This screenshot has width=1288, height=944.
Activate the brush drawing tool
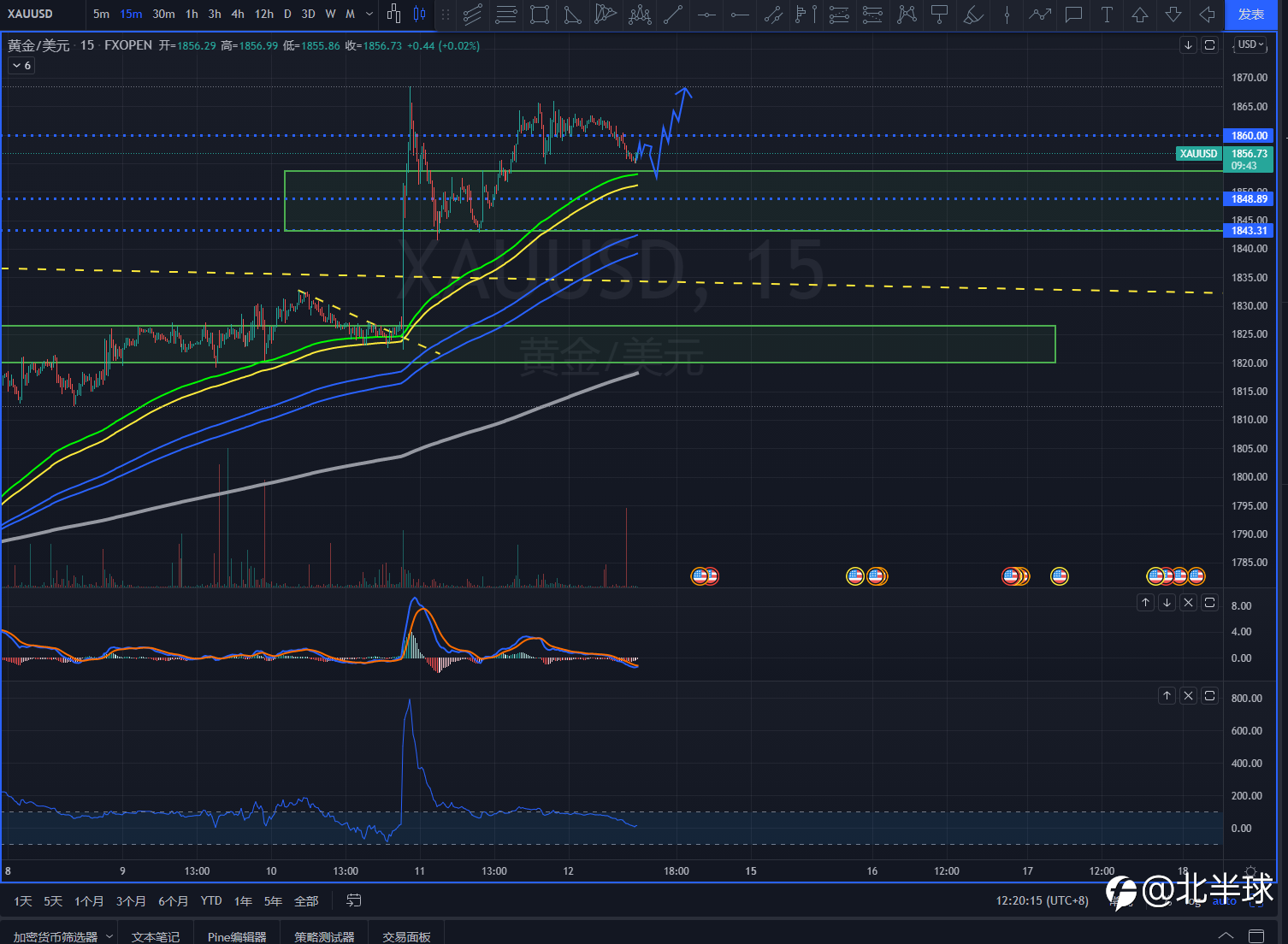(x=973, y=14)
